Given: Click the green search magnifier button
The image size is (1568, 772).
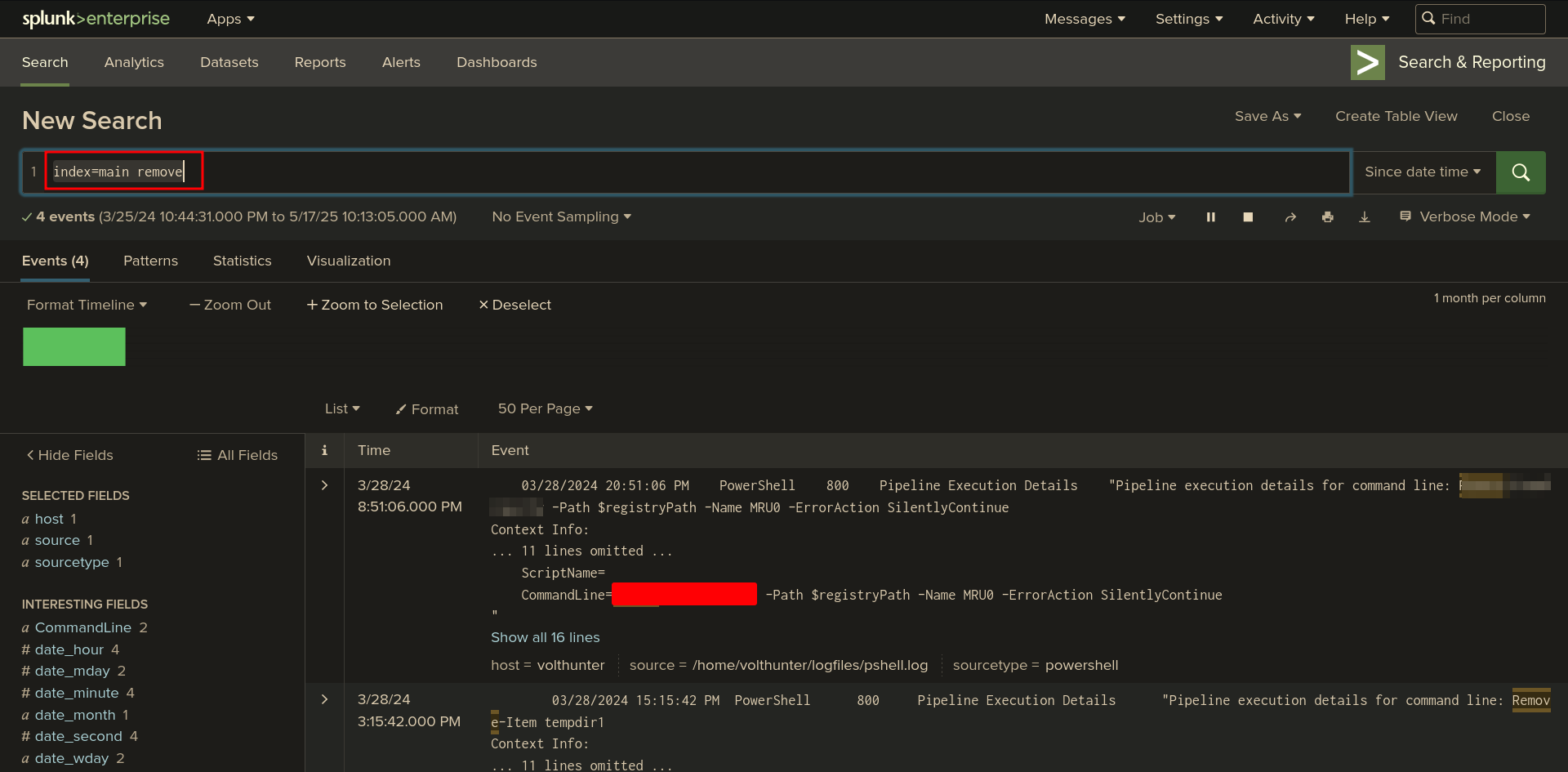Looking at the screenshot, I should click(1520, 172).
